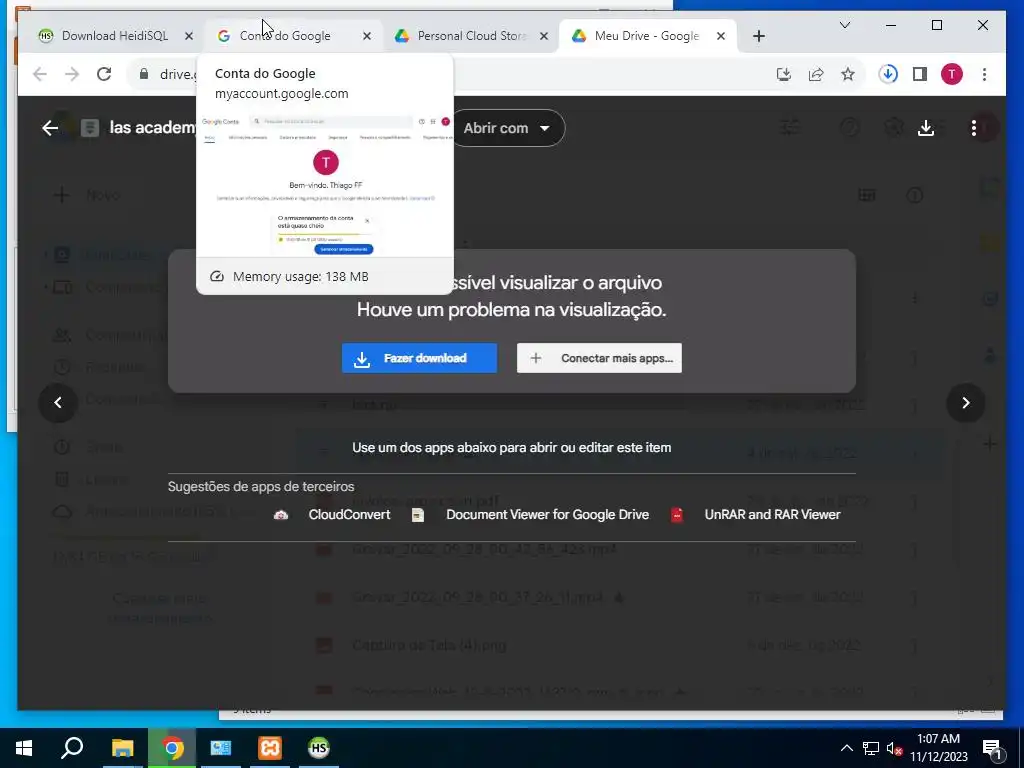1024x768 pixels.
Task: Open HeidiSQL from the taskbar
Action: point(319,748)
